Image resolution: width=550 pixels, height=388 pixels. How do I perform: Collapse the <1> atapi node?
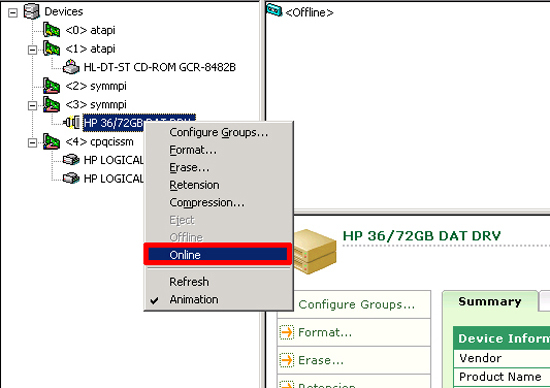click(x=32, y=50)
